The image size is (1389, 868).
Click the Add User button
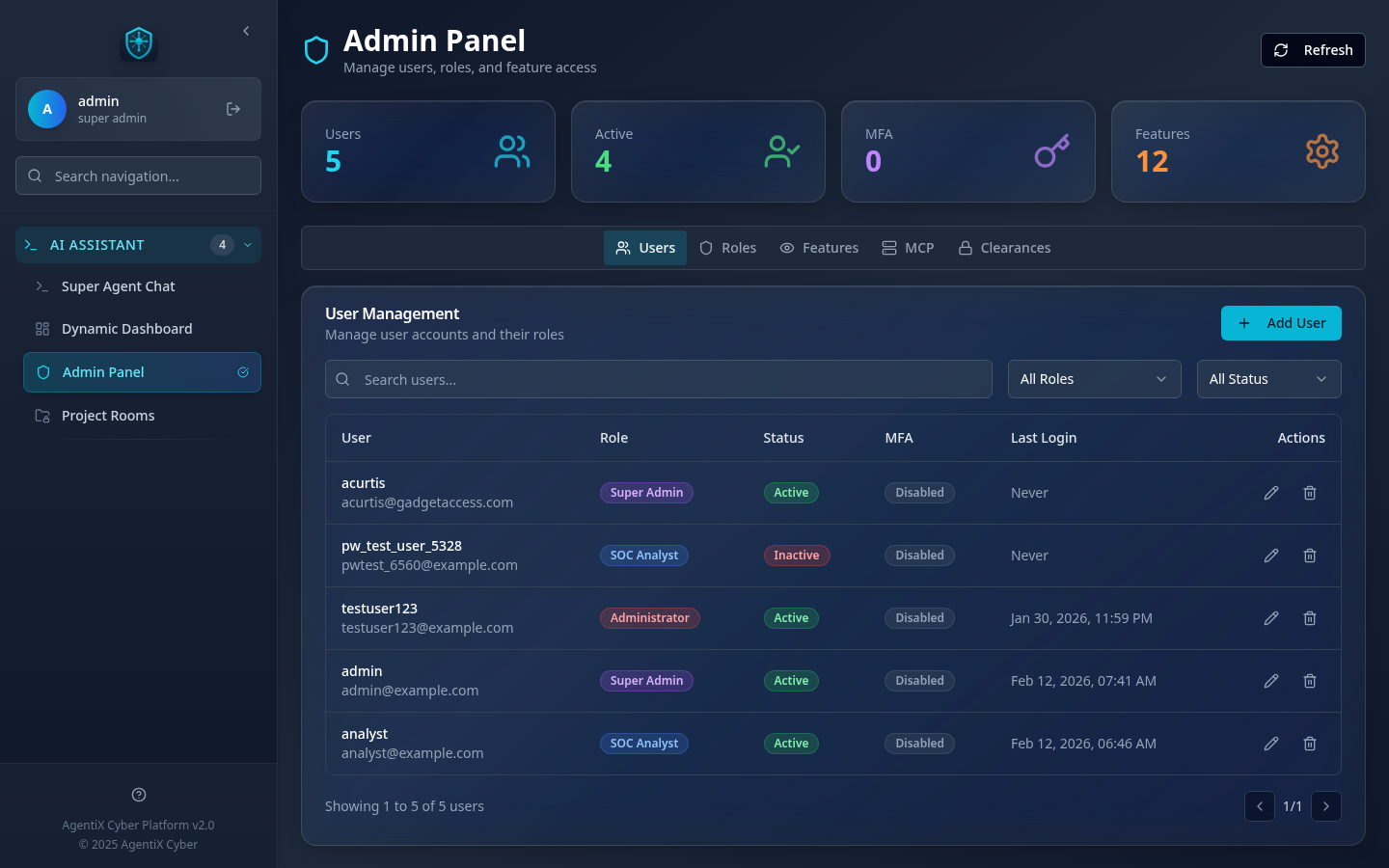pos(1281,323)
